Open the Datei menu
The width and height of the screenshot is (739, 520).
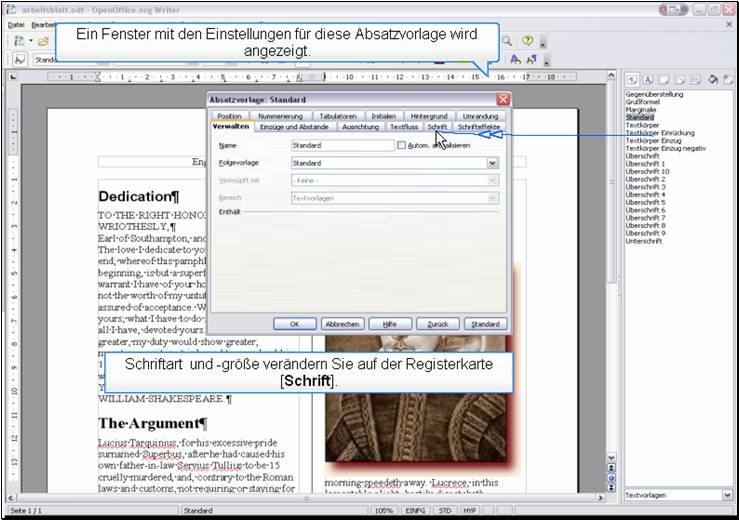(x=16, y=24)
